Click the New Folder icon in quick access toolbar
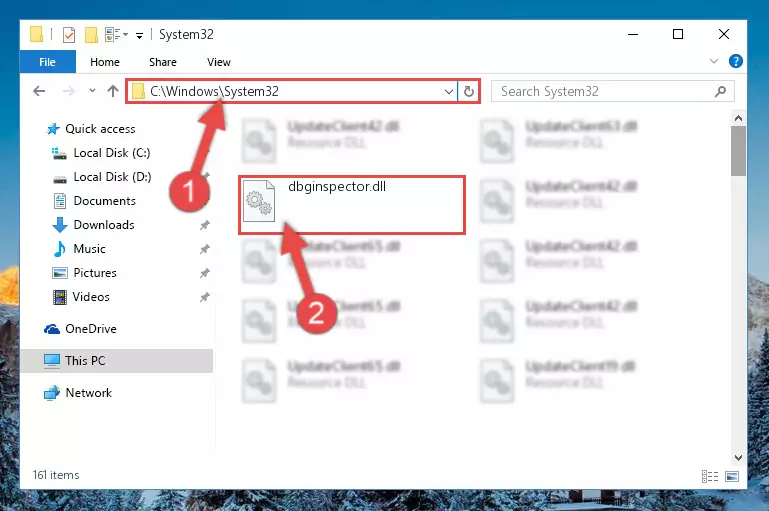The height and width of the screenshot is (511, 769). pyautogui.click(x=91, y=35)
